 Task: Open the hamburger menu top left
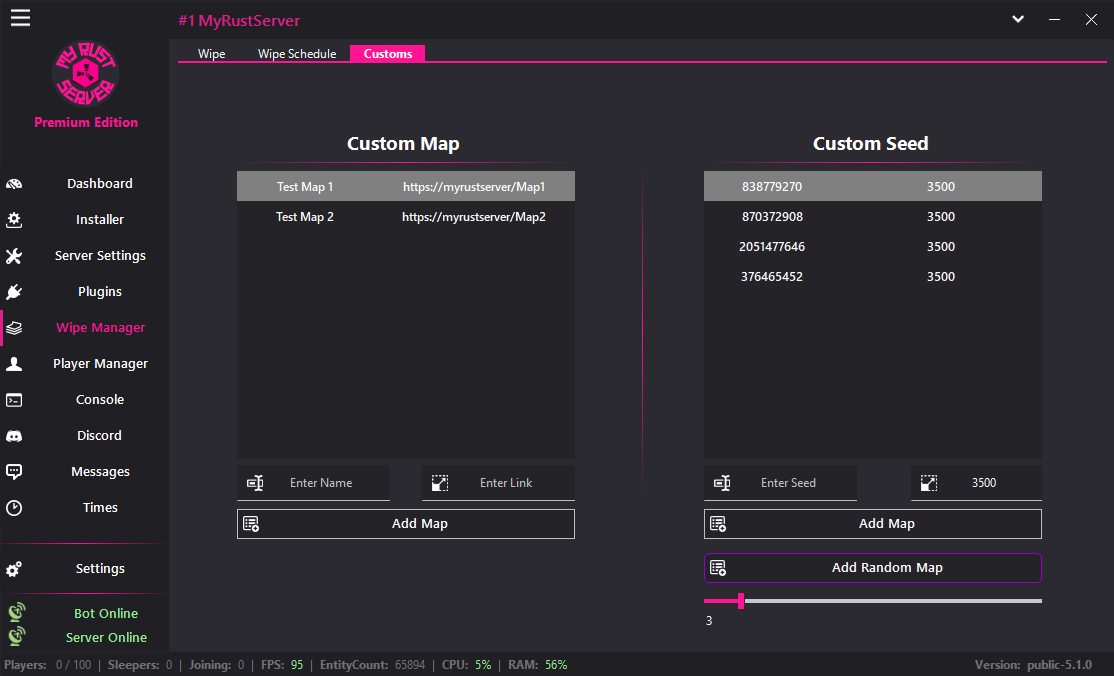click(x=20, y=17)
